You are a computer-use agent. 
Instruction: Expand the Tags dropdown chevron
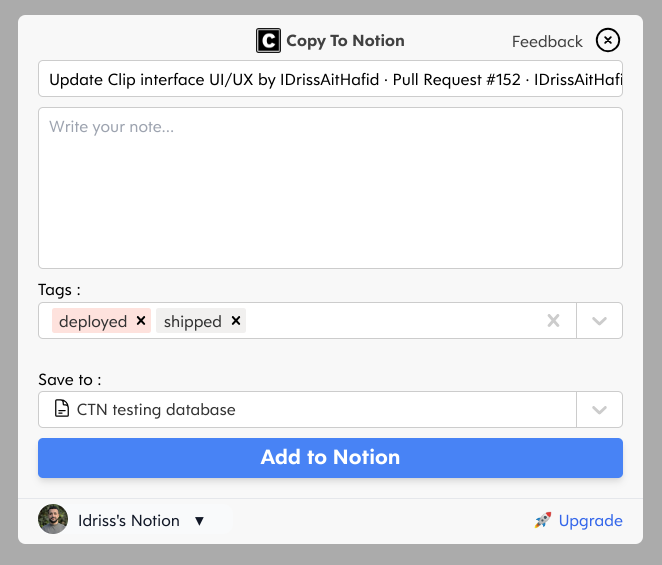[599, 321]
